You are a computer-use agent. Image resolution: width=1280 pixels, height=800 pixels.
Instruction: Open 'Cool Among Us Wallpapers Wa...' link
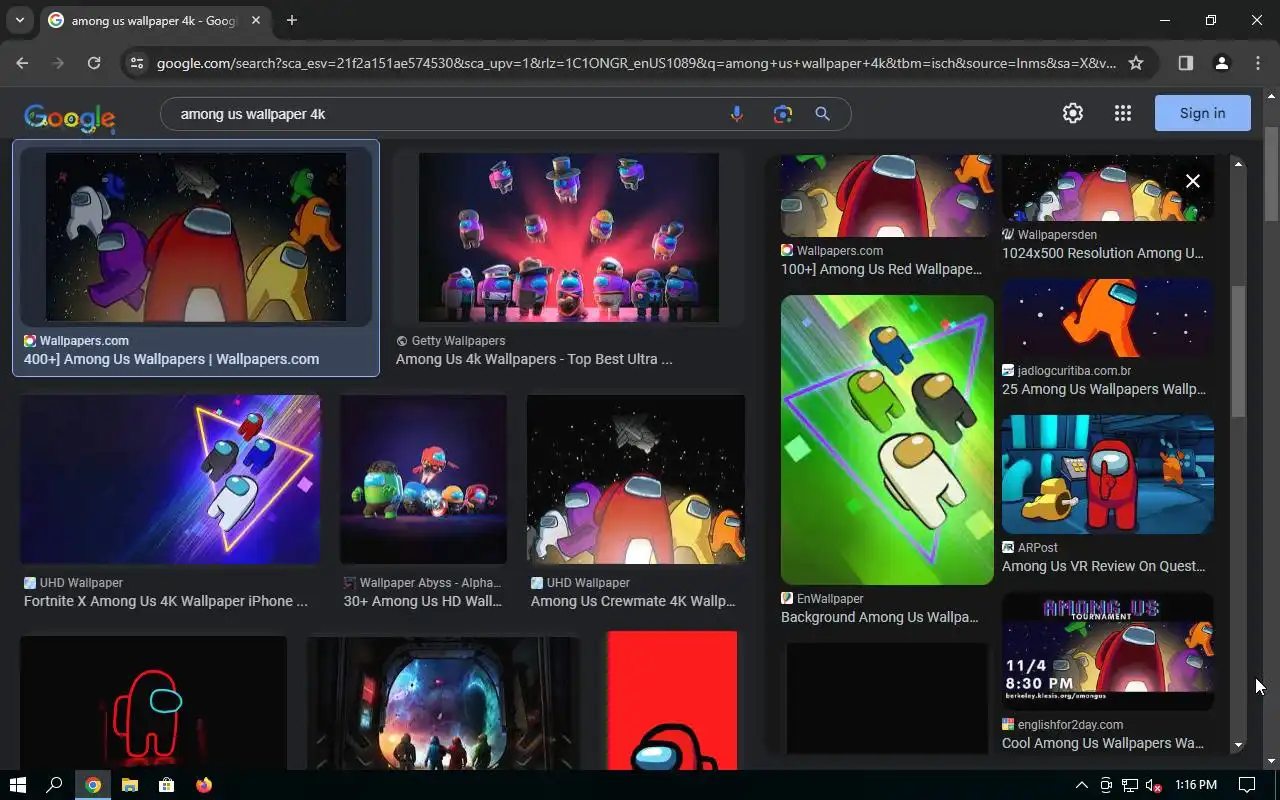(1103, 743)
